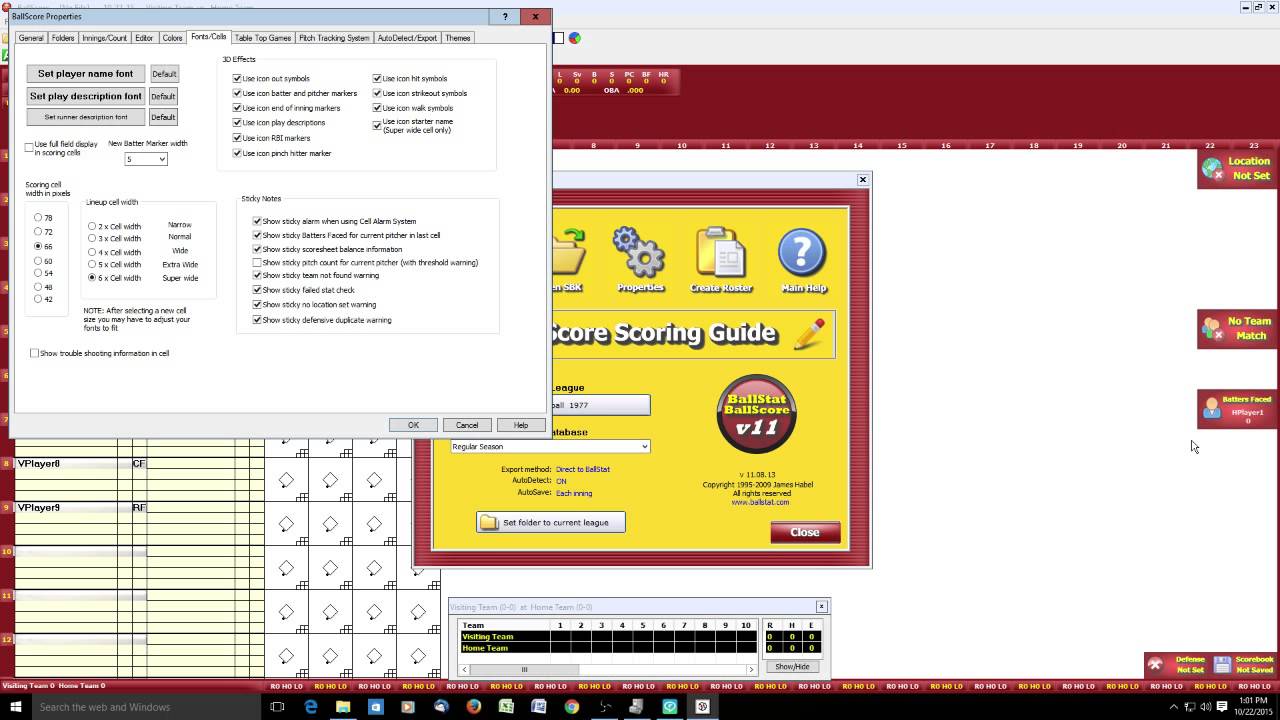1280x720 pixels.
Task: Toggle Use icon end of inning markers
Action: coord(286,108)
